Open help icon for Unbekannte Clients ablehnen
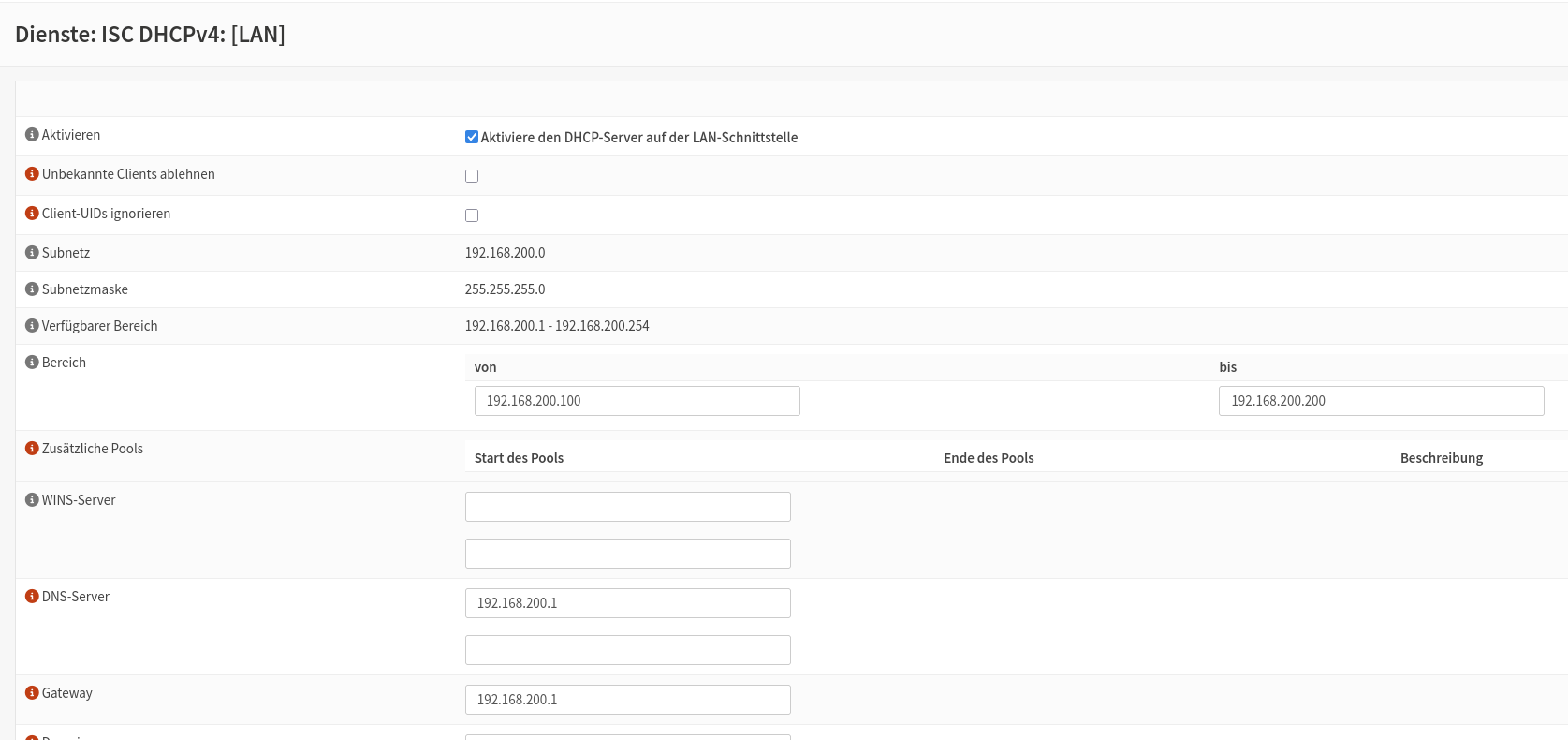 (x=32, y=174)
